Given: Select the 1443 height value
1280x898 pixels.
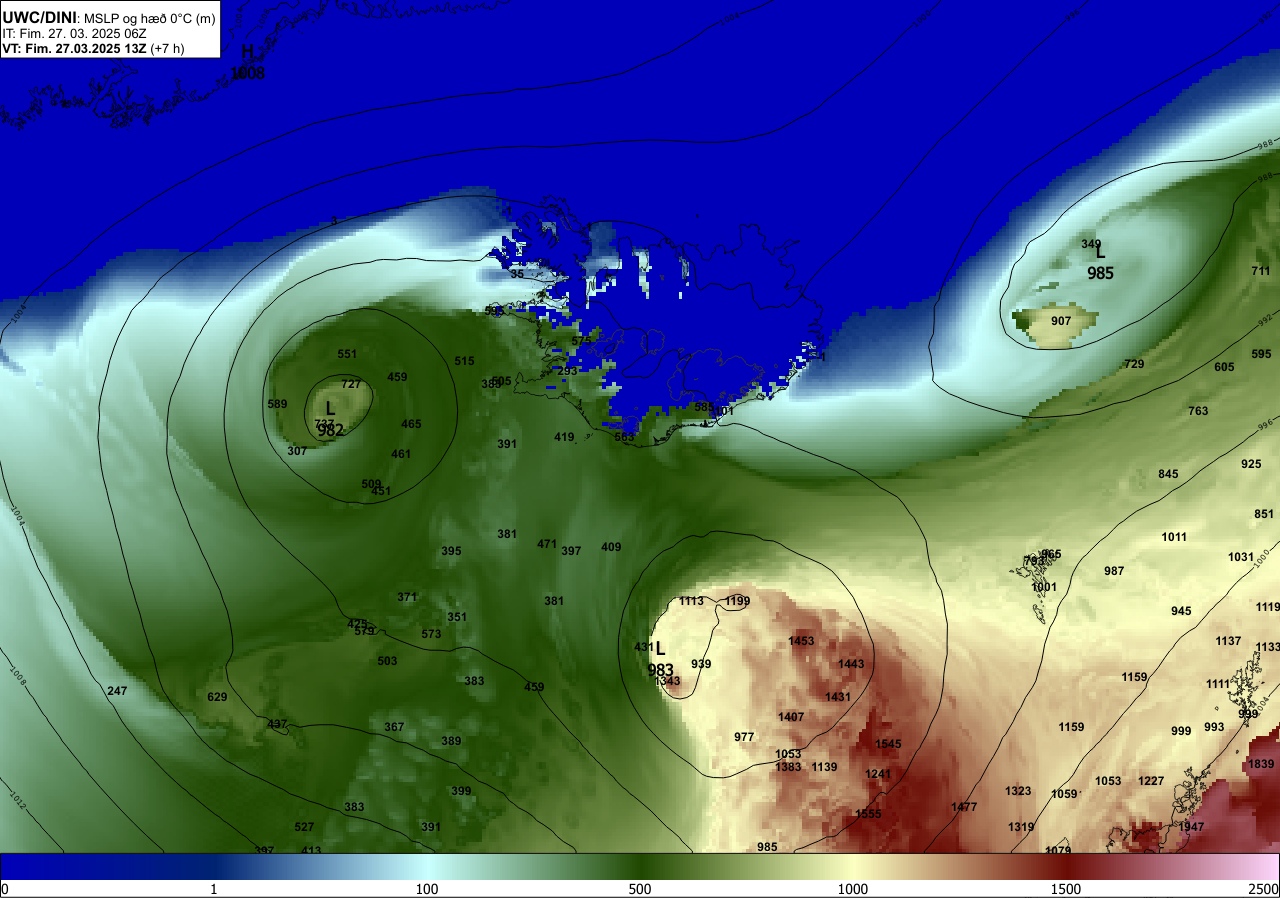Looking at the screenshot, I should 851,664.
